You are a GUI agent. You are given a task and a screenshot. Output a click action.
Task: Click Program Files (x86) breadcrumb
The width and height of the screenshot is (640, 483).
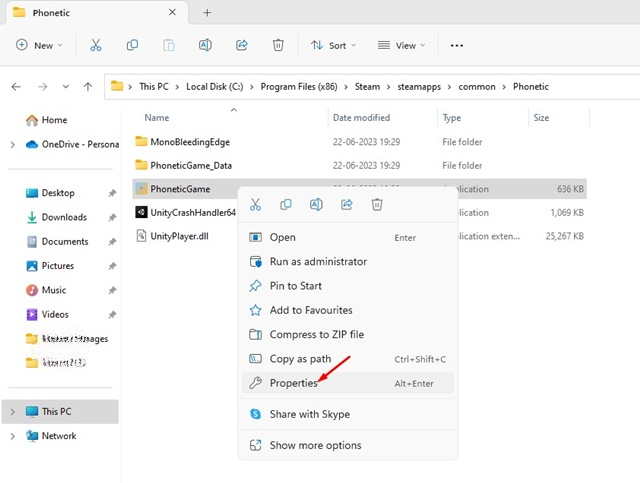(299, 87)
